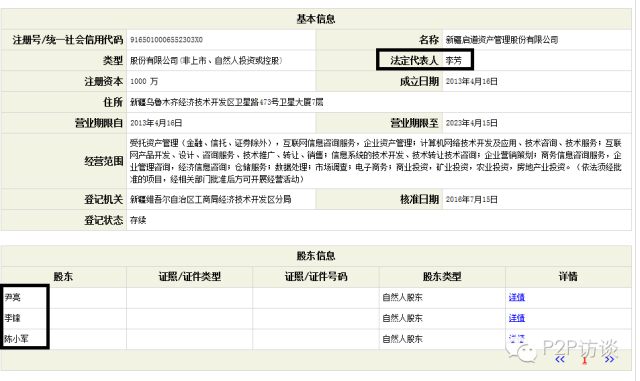Click the 自然人股东 cell in the 陈小军 row

point(402,339)
